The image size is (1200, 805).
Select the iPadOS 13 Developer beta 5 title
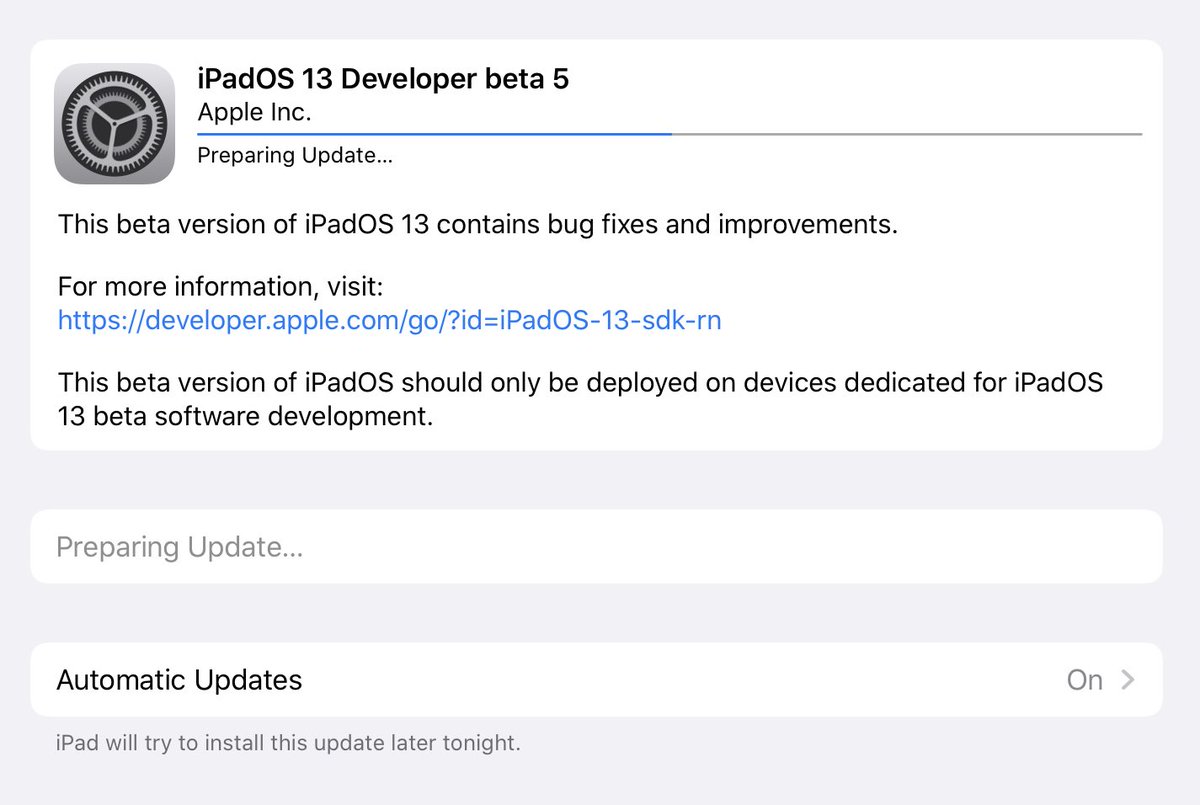383,78
